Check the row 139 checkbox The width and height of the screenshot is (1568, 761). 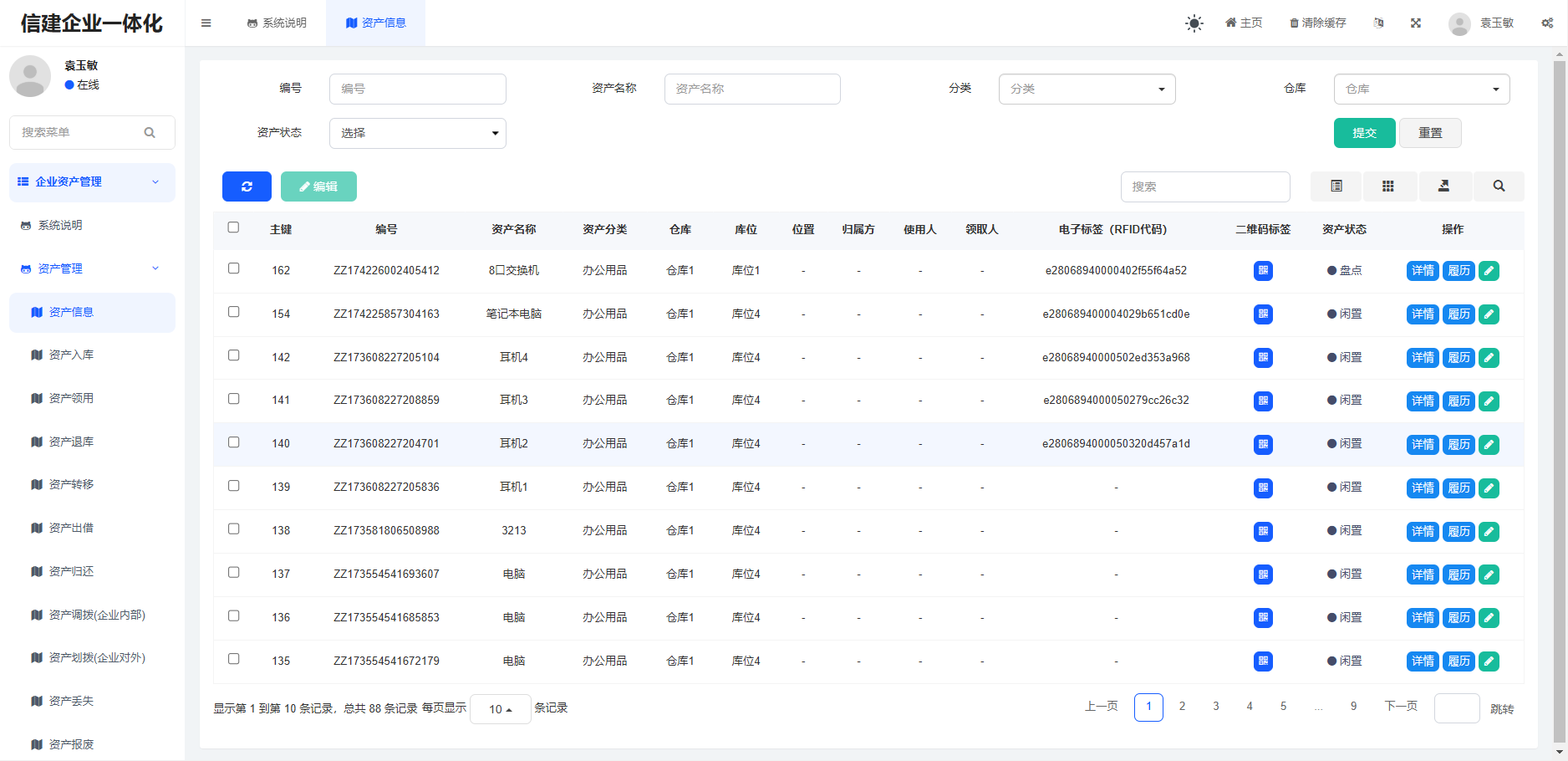pyautogui.click(x=233, y=486)
